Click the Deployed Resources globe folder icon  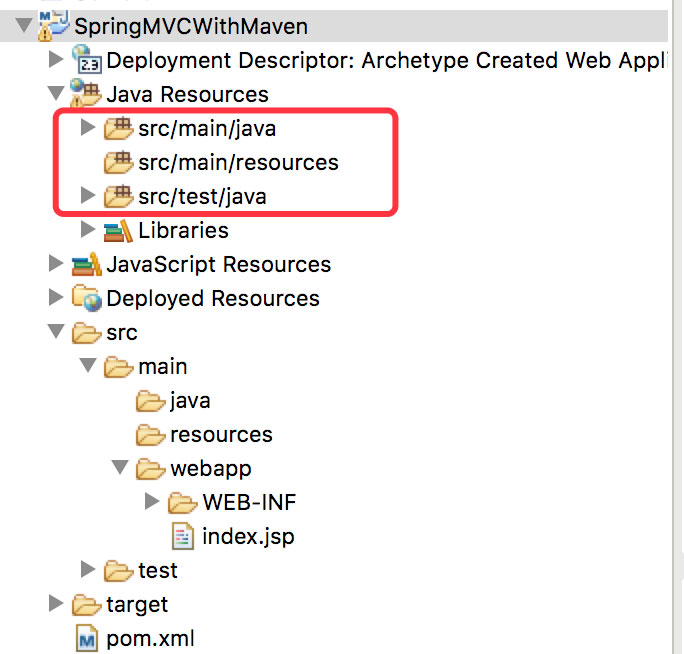point(87,298)
